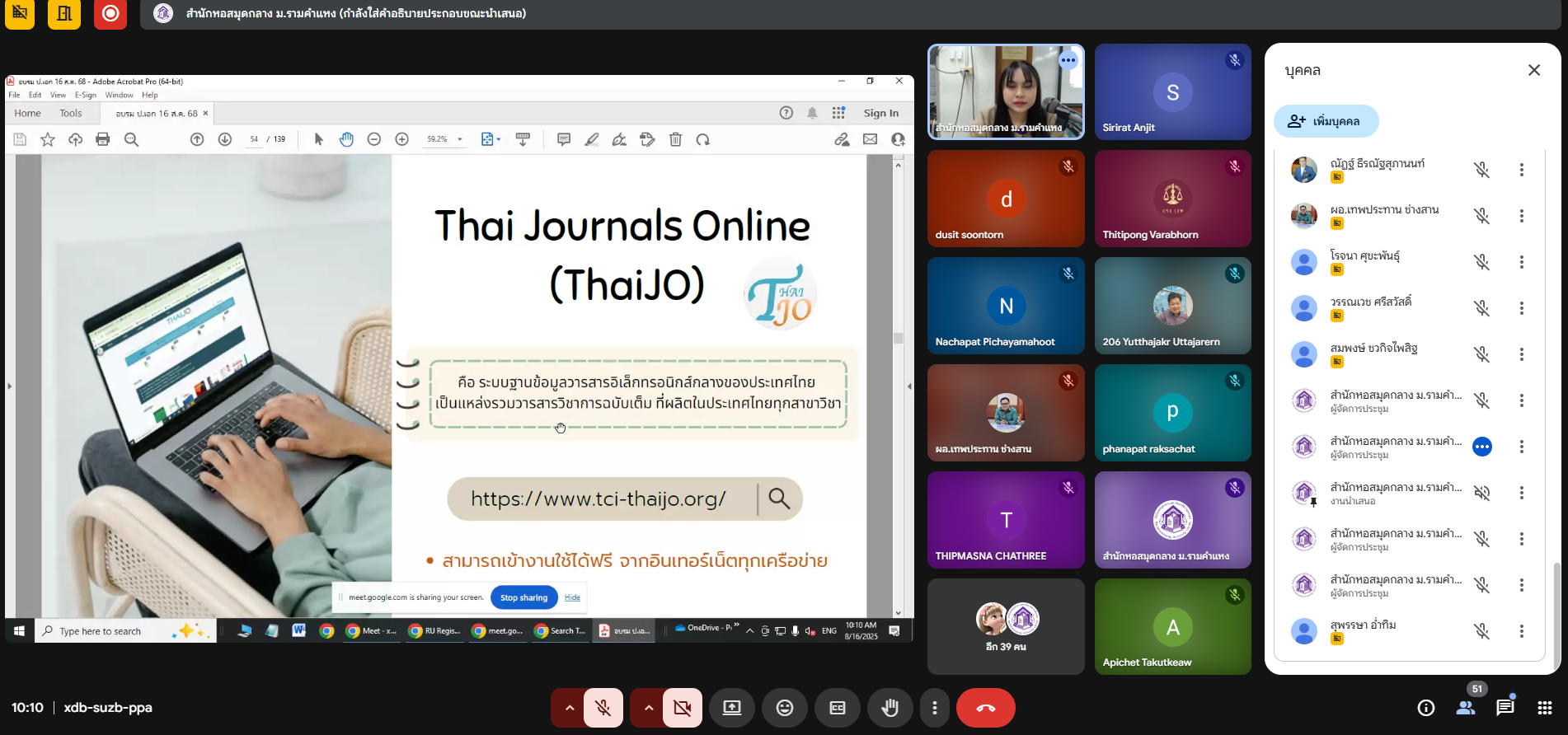
Task: Open the Acrobat File menu
Action: (14, 95)
